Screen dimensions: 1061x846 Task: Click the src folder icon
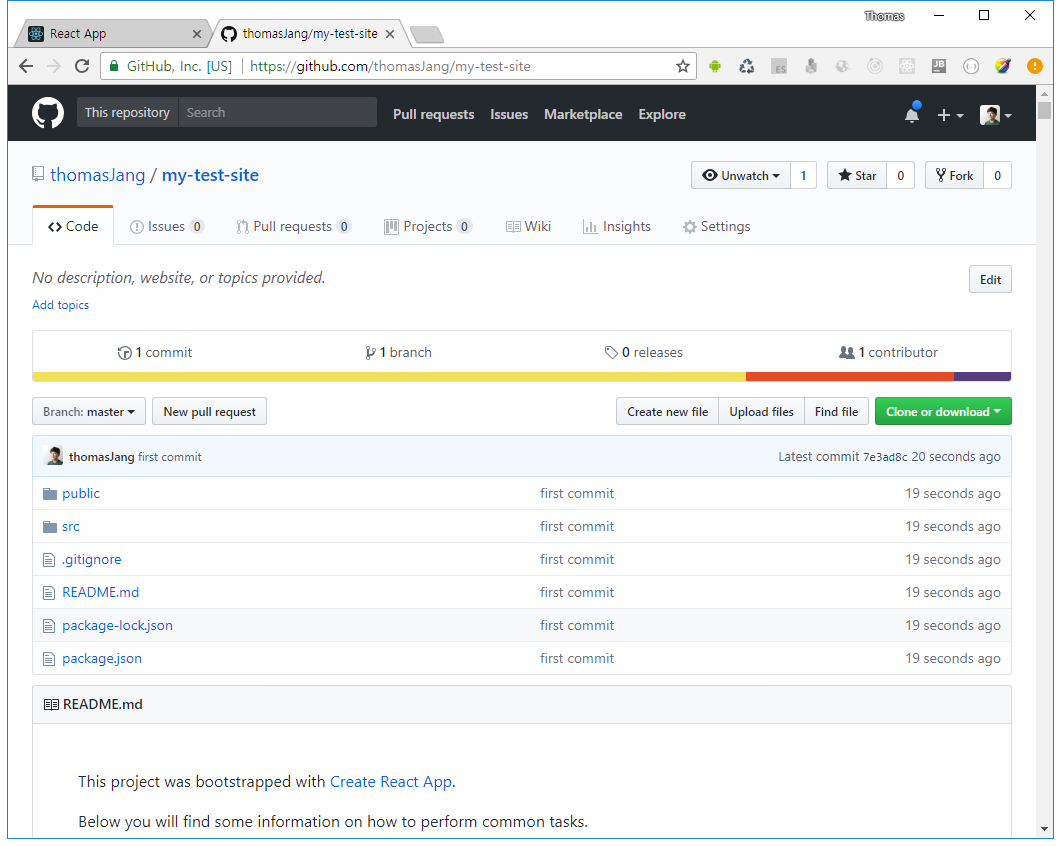pyautogui.click(x=49, y=527)
